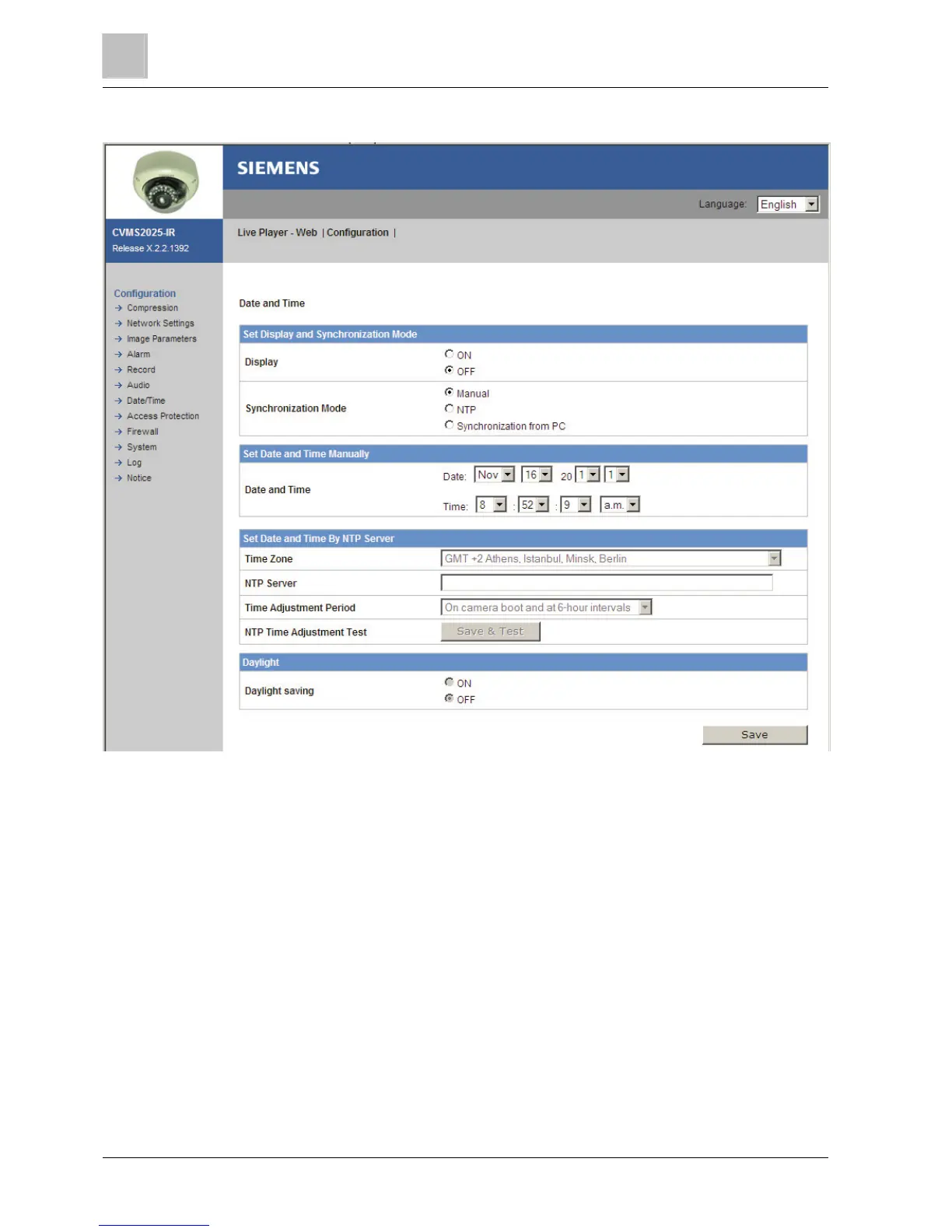
Task: Open the Notice page link
Action: (x=139, y=478)
